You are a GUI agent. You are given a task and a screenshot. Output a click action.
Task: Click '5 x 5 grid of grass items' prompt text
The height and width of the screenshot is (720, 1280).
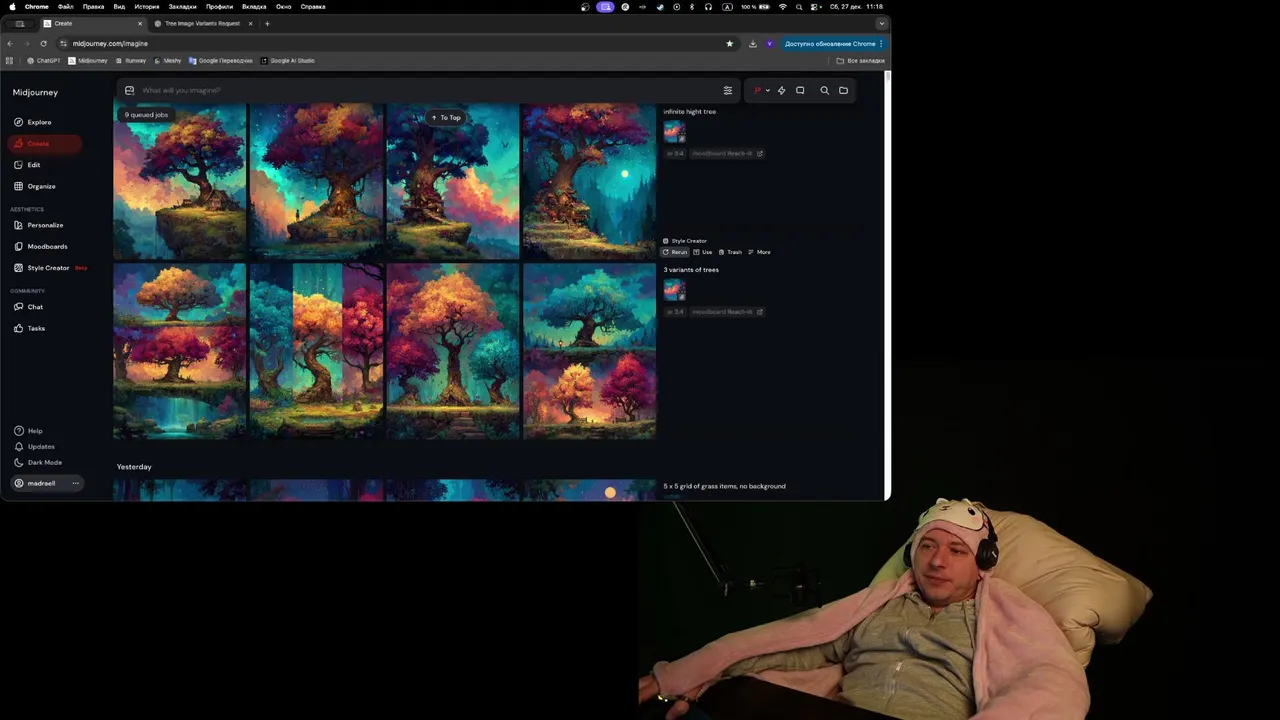tap(725, 486)
